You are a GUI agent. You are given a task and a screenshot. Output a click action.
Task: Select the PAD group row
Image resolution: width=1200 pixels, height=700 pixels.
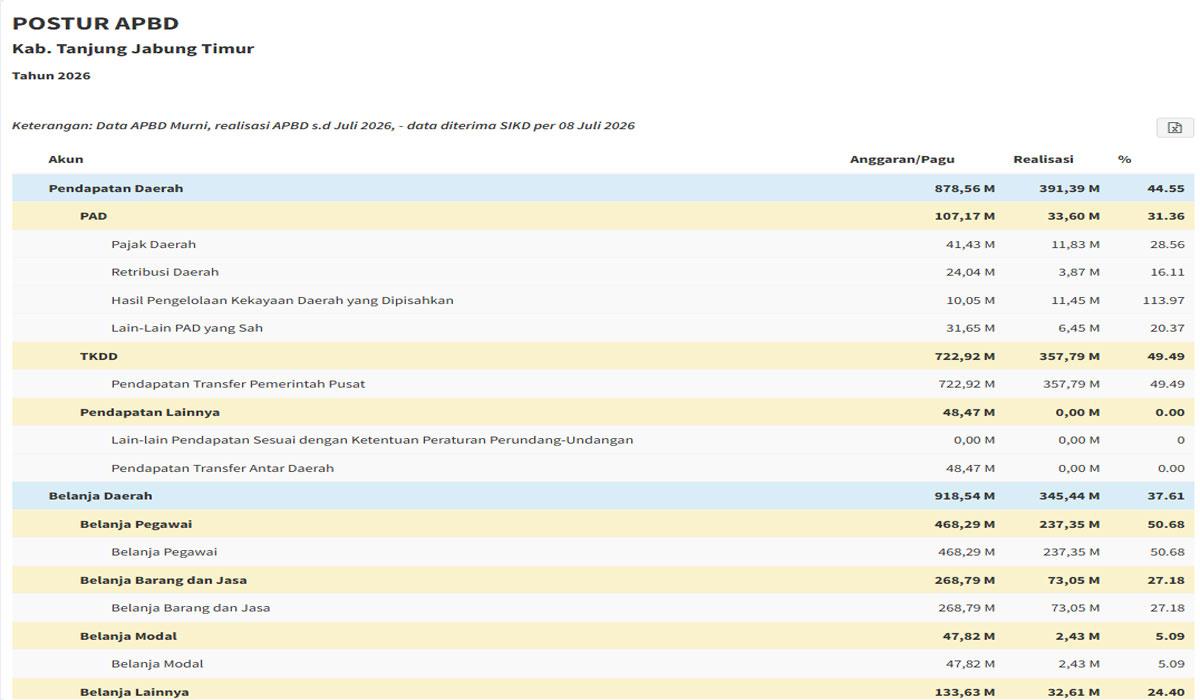pyautogui.click(x=604, y=216)
